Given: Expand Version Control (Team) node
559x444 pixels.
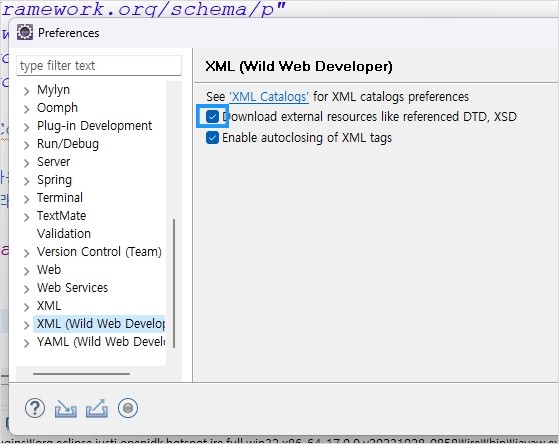Looking at the screenshot, I should point(26,253).
